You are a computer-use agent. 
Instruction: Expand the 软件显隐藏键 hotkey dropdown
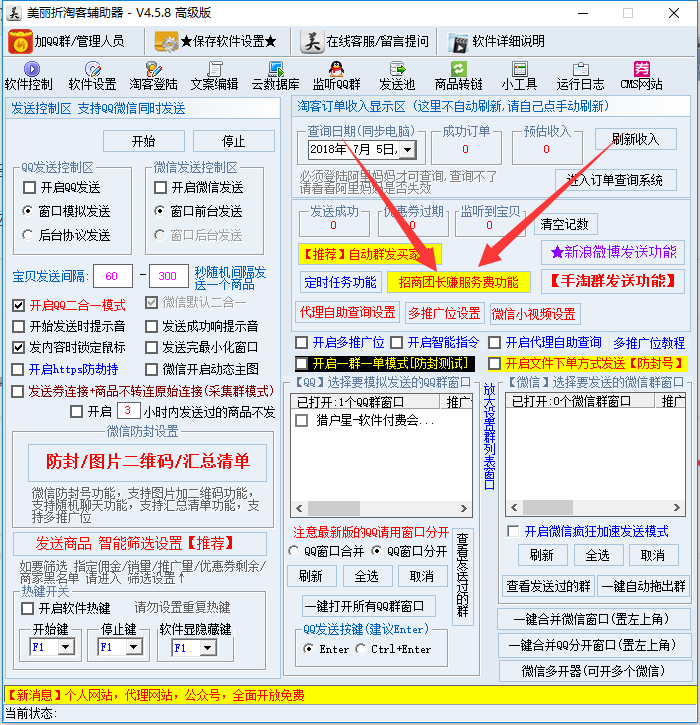(208, 648)
